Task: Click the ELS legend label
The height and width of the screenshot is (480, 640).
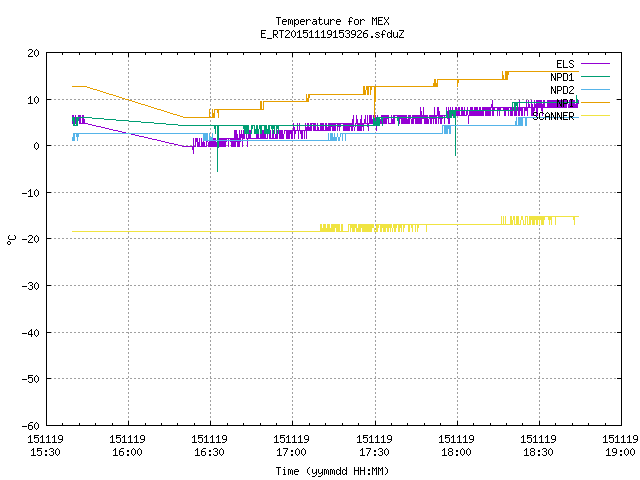Action: pyautogui.click(x=565, y=64)
